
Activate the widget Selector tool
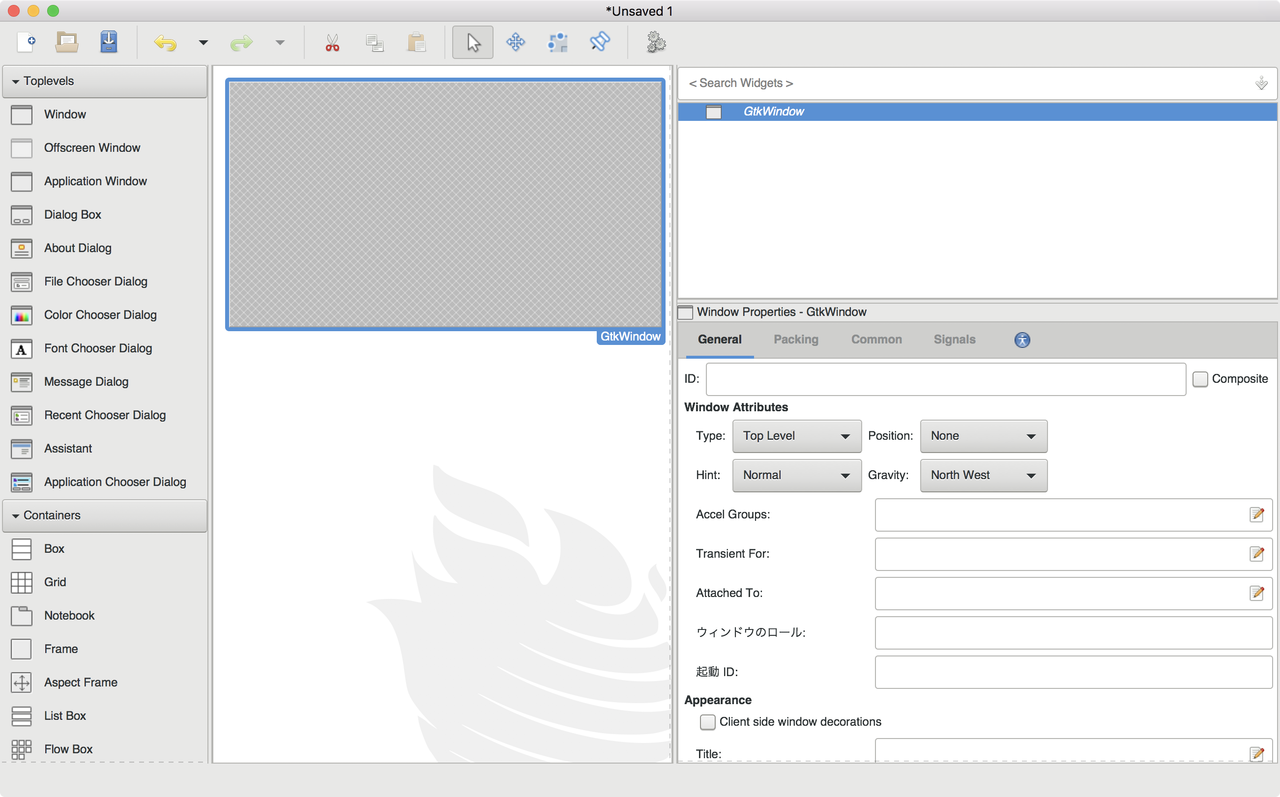[x=472, y=42]
